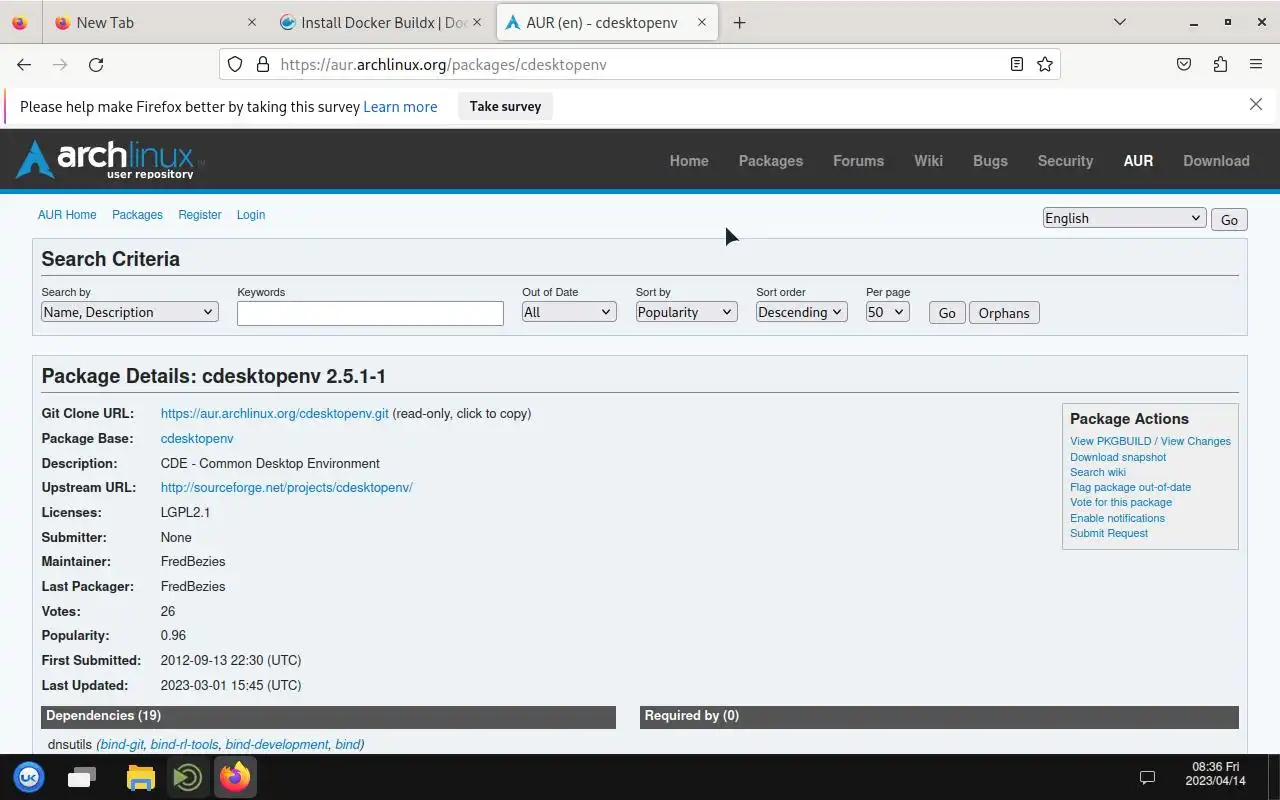Expand the Sort order Descending dropdown
The height and width of the screenshot is (800, 1280).
coord(801,312)
